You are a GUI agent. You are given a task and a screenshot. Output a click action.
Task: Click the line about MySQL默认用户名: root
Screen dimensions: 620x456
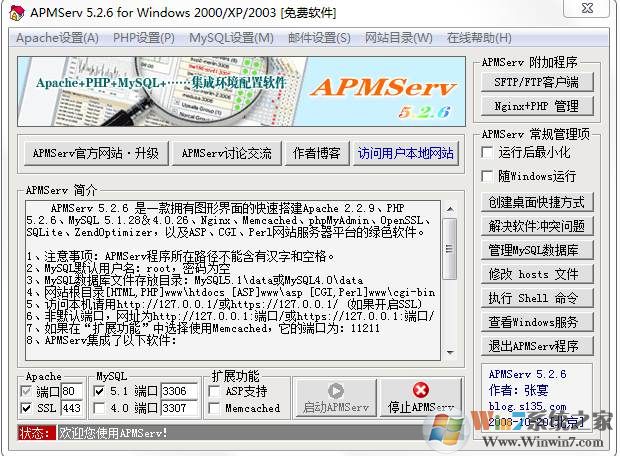129,269
